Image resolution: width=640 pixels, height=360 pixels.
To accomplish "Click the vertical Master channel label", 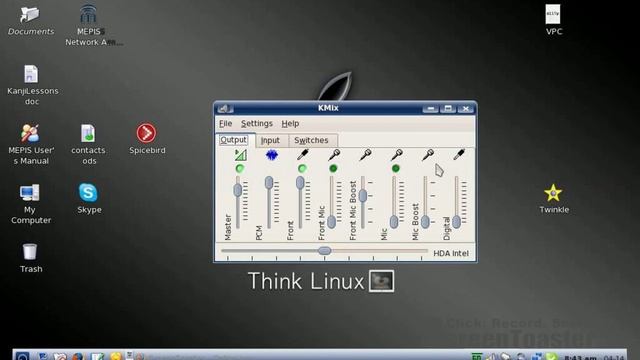I will tap(228, 227).
